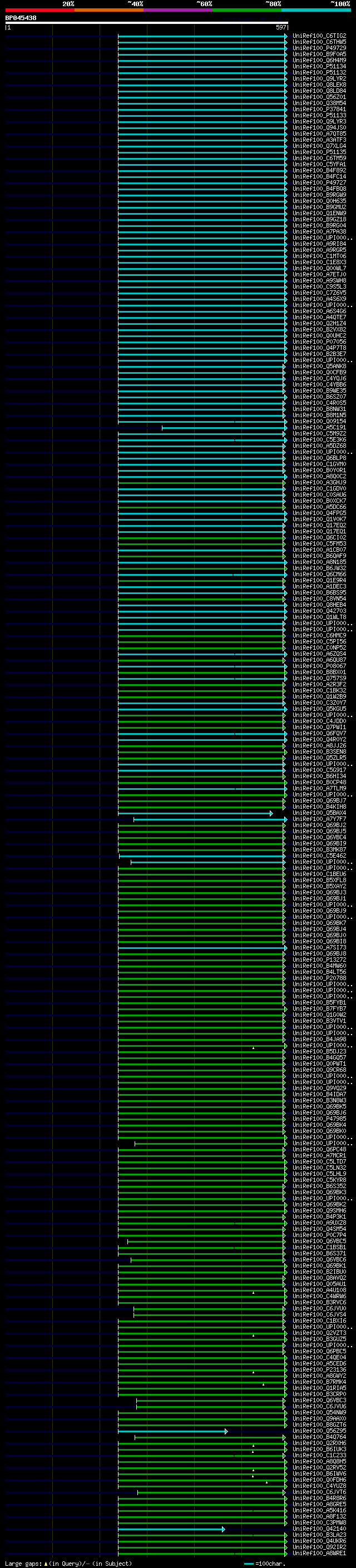
Task: Select hit UniRef100_P47985
Action: click(x=319, y=1119)
